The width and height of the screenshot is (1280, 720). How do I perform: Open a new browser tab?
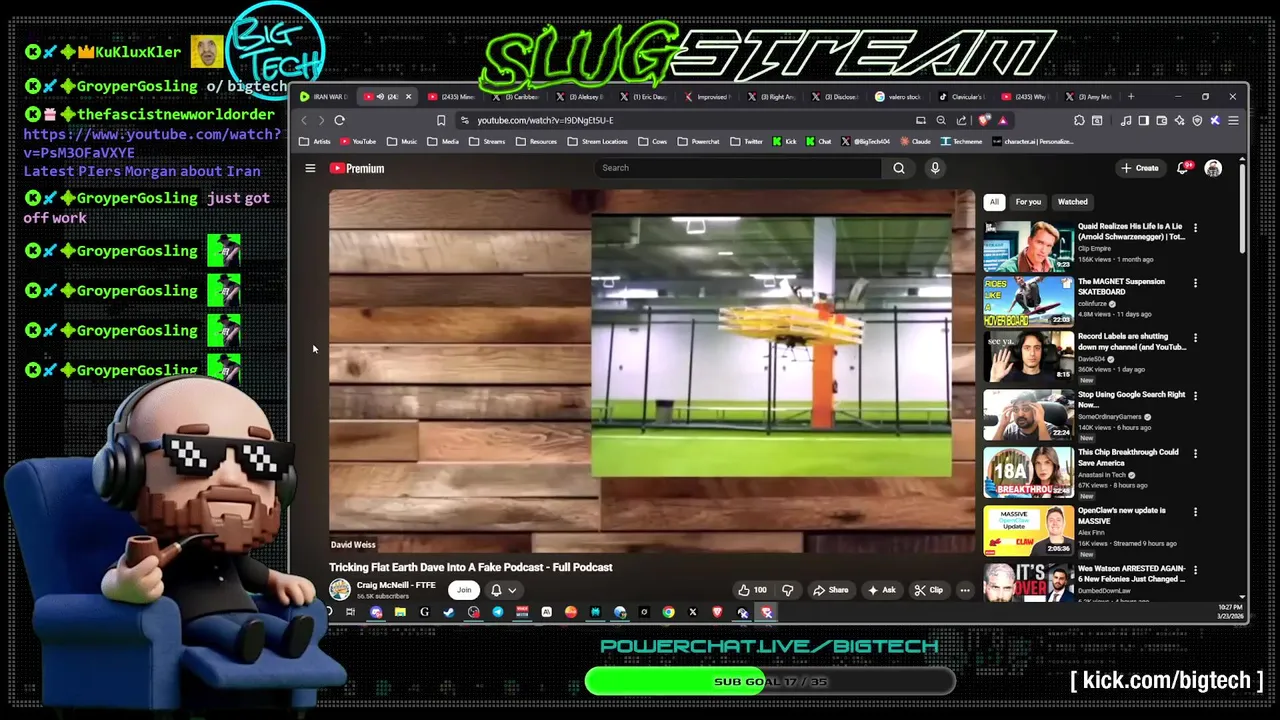click(1131, 97)
